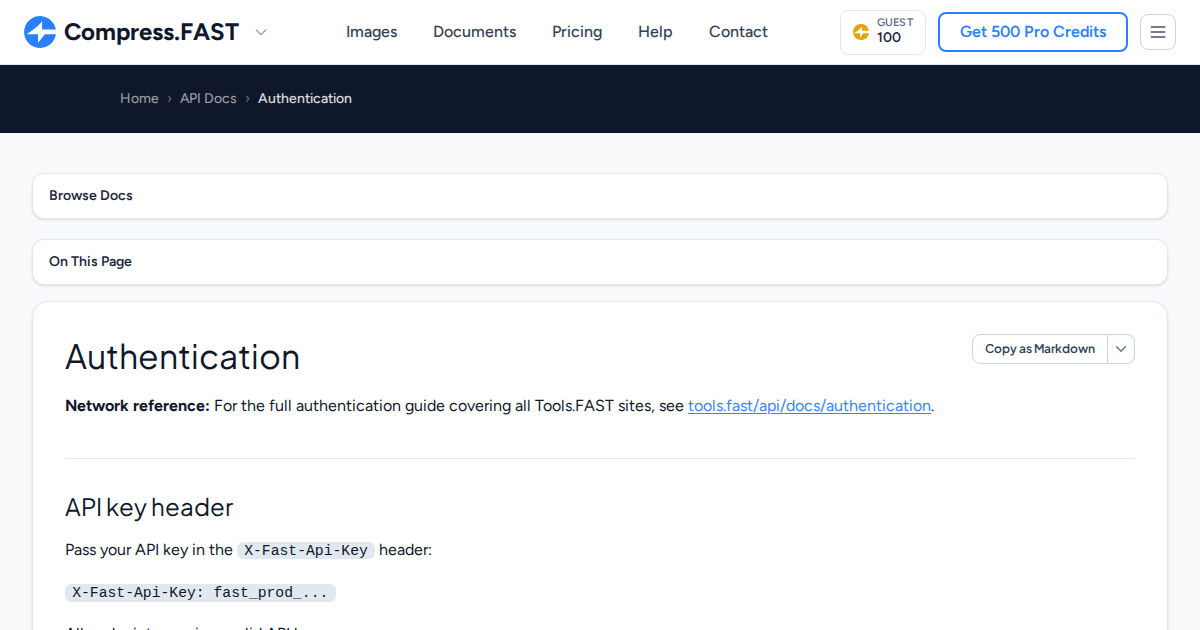Open the Images menu
The height and width of the screenshot is (630, 1200).
tap(372, 32)
